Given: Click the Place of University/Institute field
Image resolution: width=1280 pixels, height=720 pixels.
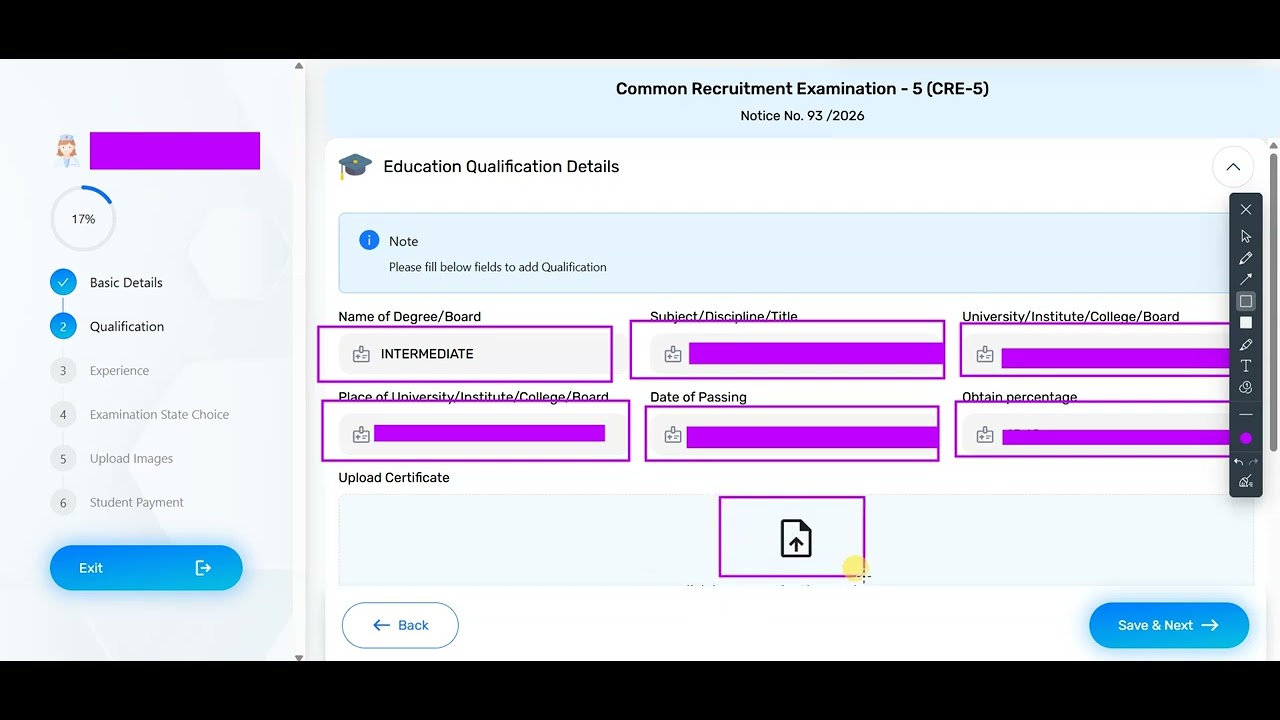Looking at the screenshot, I should pos(482,434).
